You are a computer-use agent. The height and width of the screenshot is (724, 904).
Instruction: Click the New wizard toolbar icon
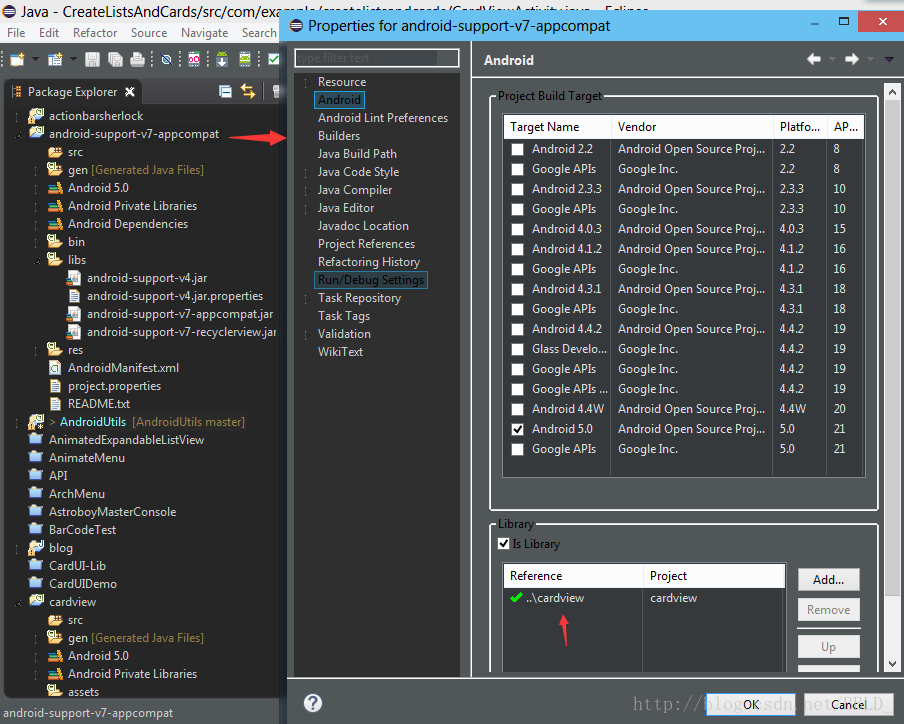(17, 59)
